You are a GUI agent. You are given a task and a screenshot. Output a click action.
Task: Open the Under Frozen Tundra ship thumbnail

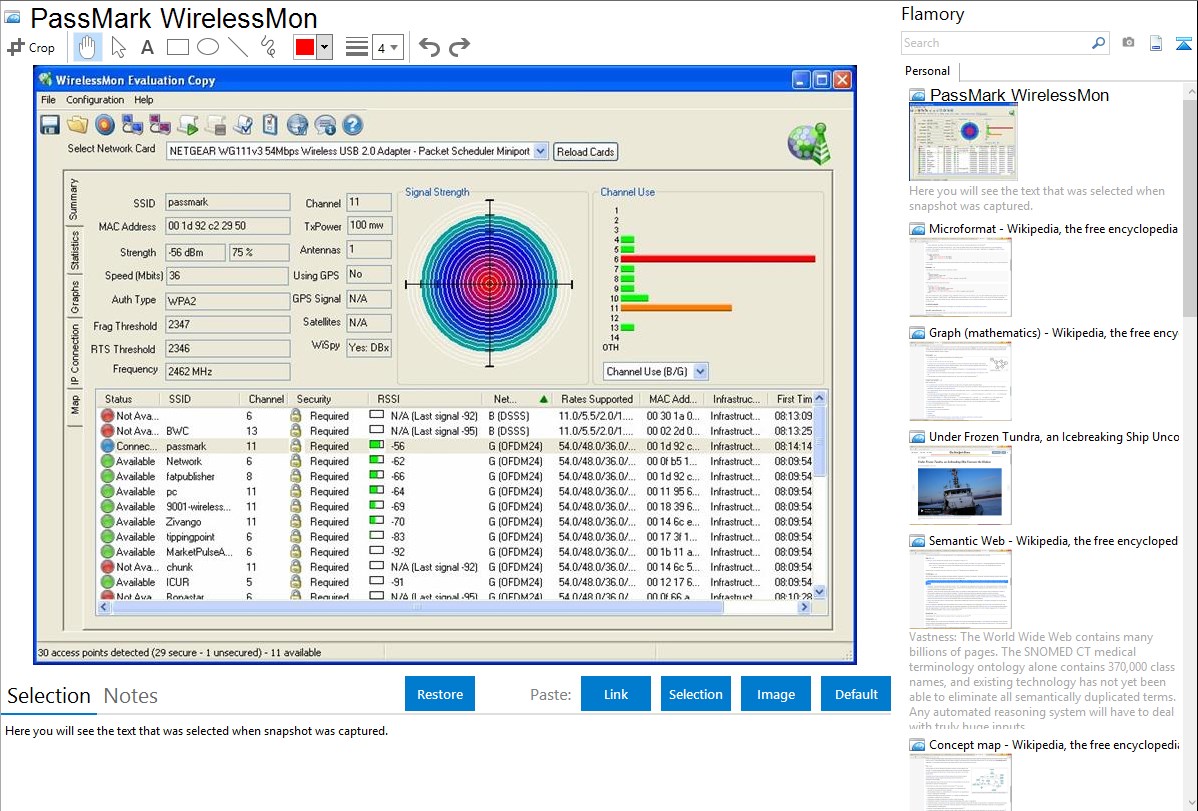pos(960,485)
